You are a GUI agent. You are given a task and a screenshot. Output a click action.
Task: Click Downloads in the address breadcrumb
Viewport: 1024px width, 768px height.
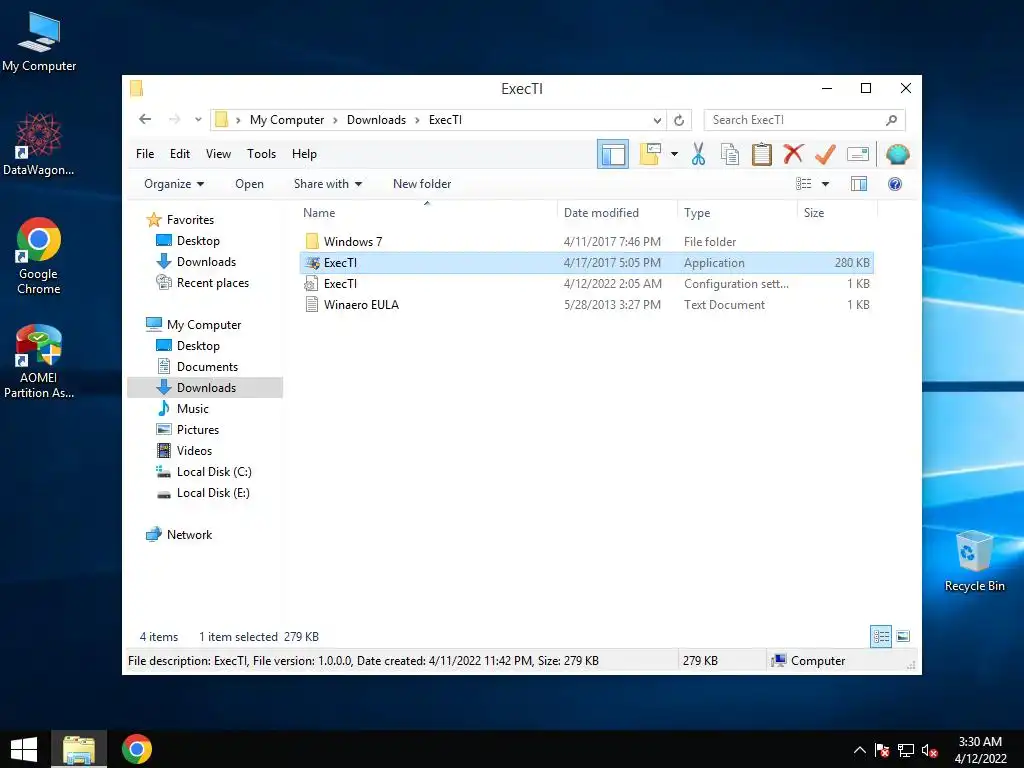376,120
